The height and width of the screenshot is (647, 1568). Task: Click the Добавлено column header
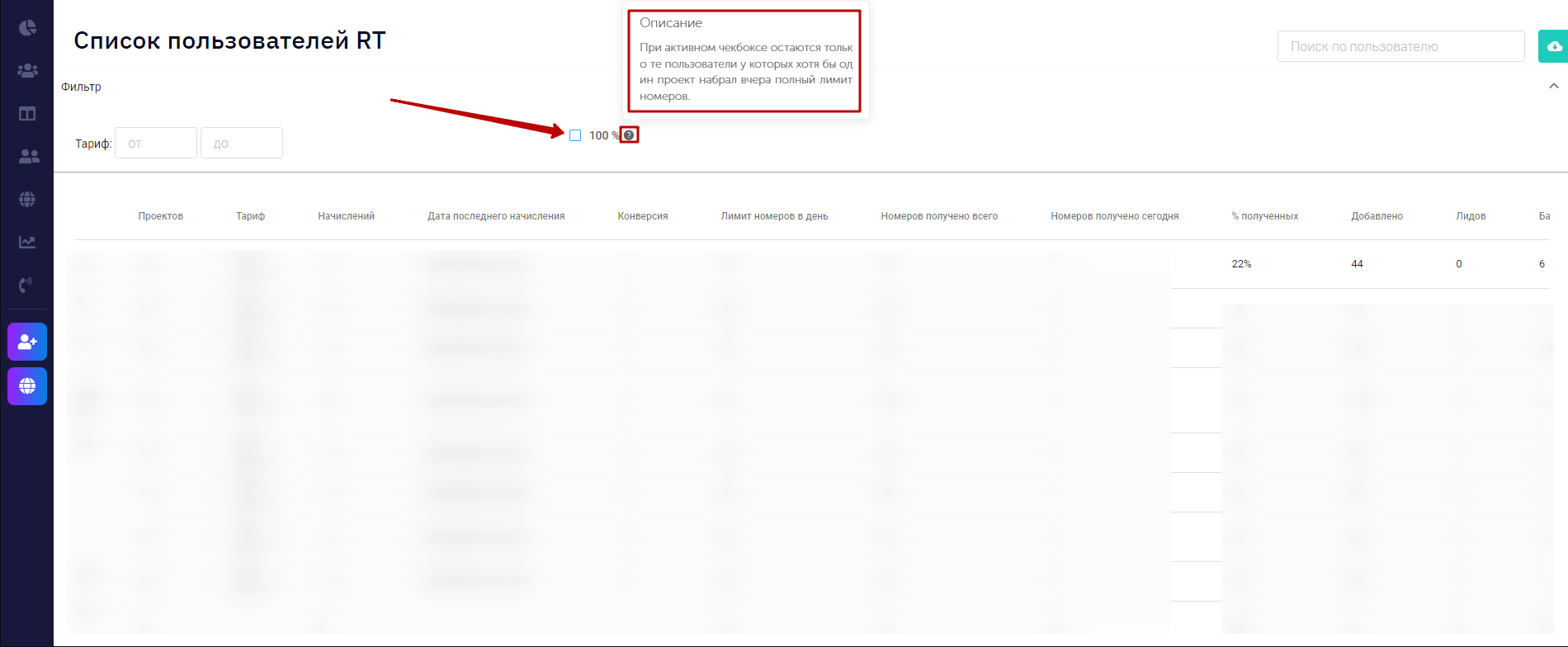1377,216
